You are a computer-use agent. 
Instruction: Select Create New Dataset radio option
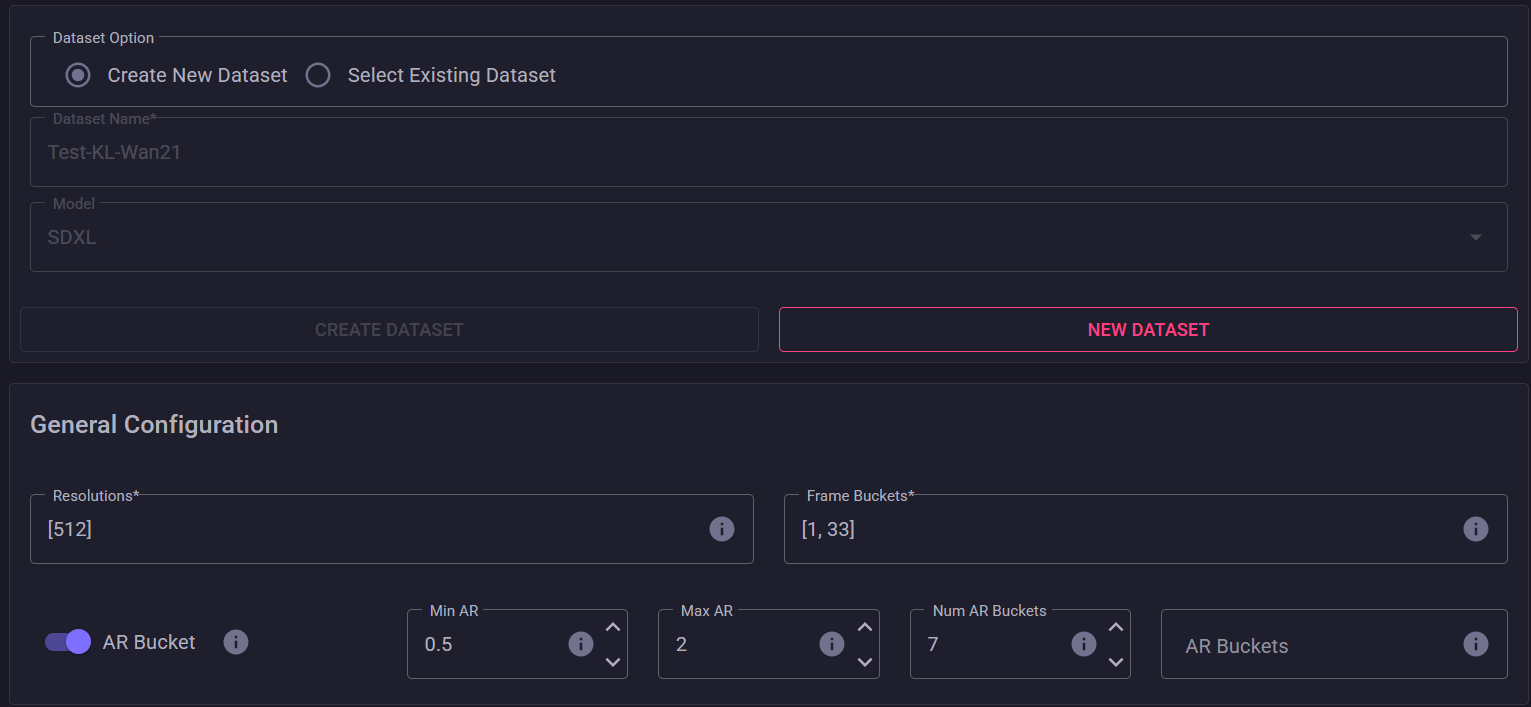[x=78, y=75]
